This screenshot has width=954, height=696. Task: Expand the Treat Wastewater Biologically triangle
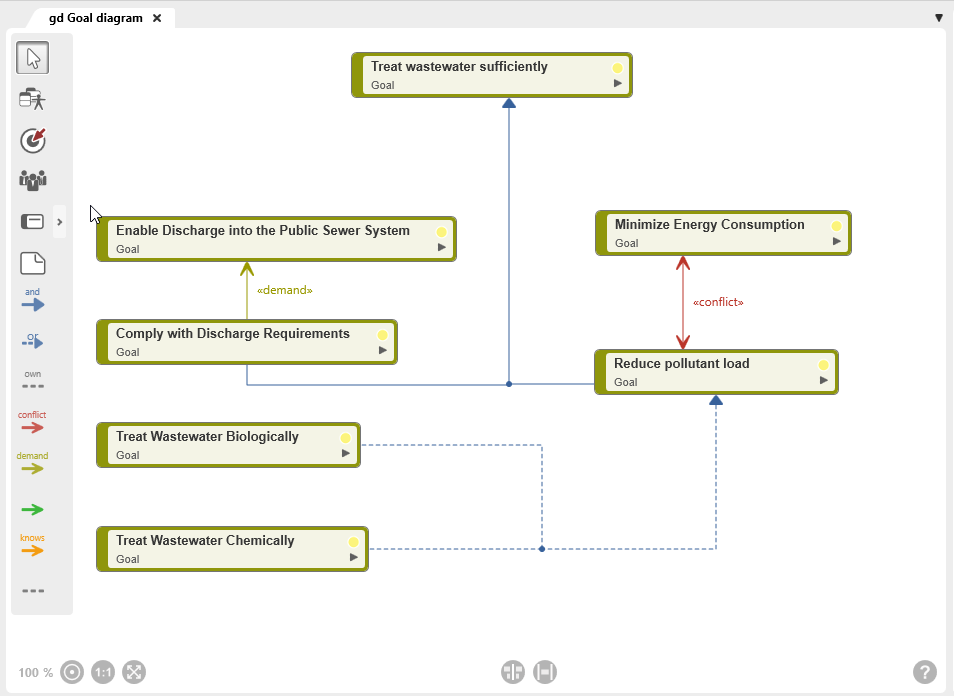(x=346, y=453)
